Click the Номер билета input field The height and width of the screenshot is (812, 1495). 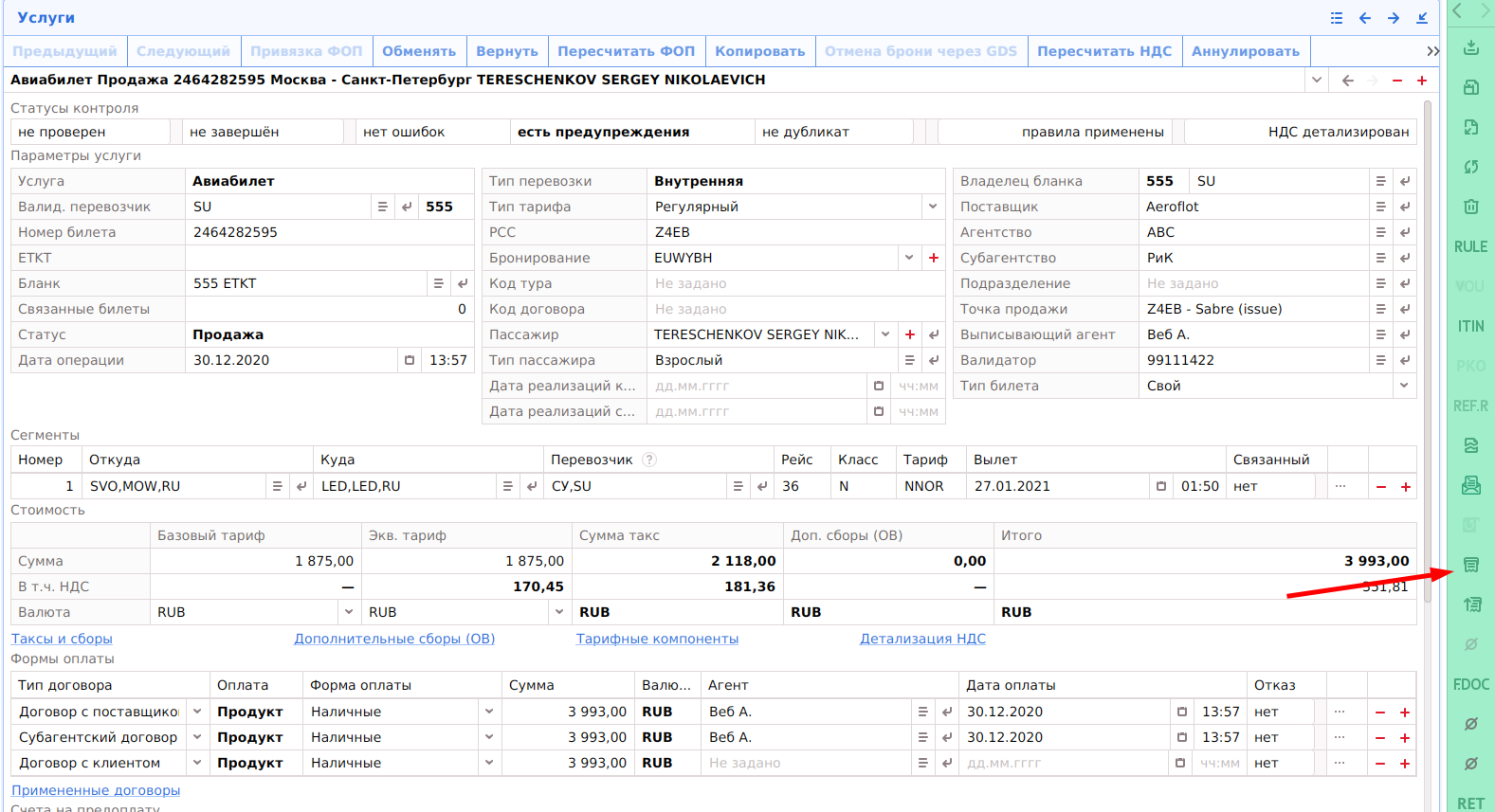click(x=327, y=232)
